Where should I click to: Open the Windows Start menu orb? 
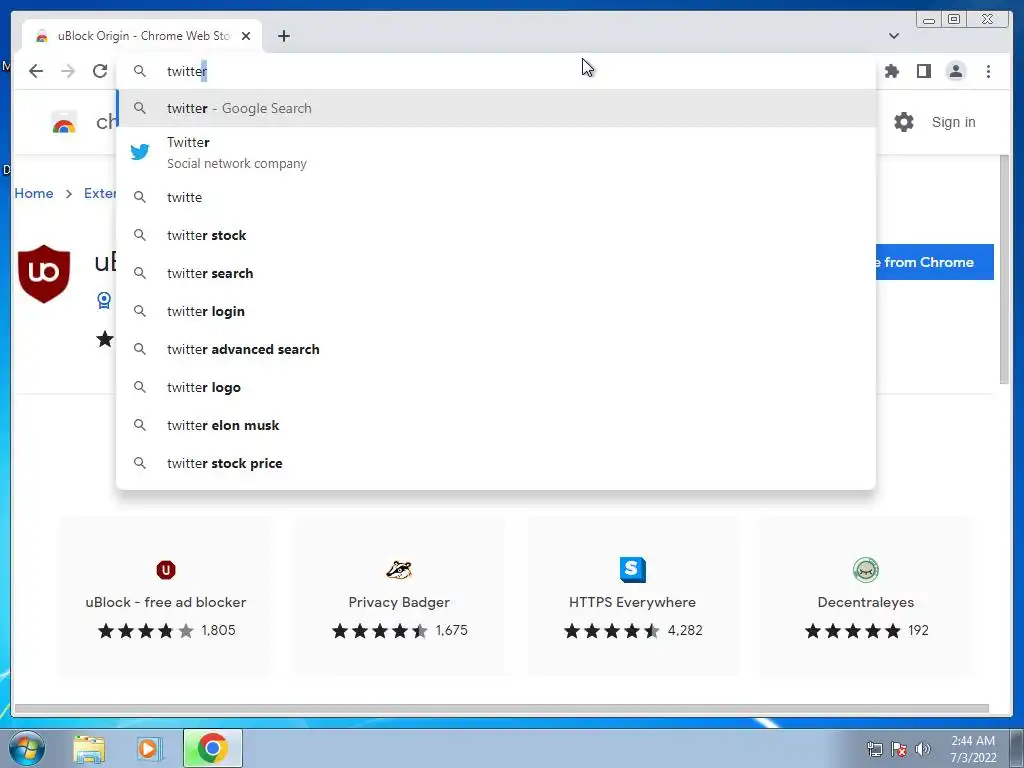(x=27, y=748)
